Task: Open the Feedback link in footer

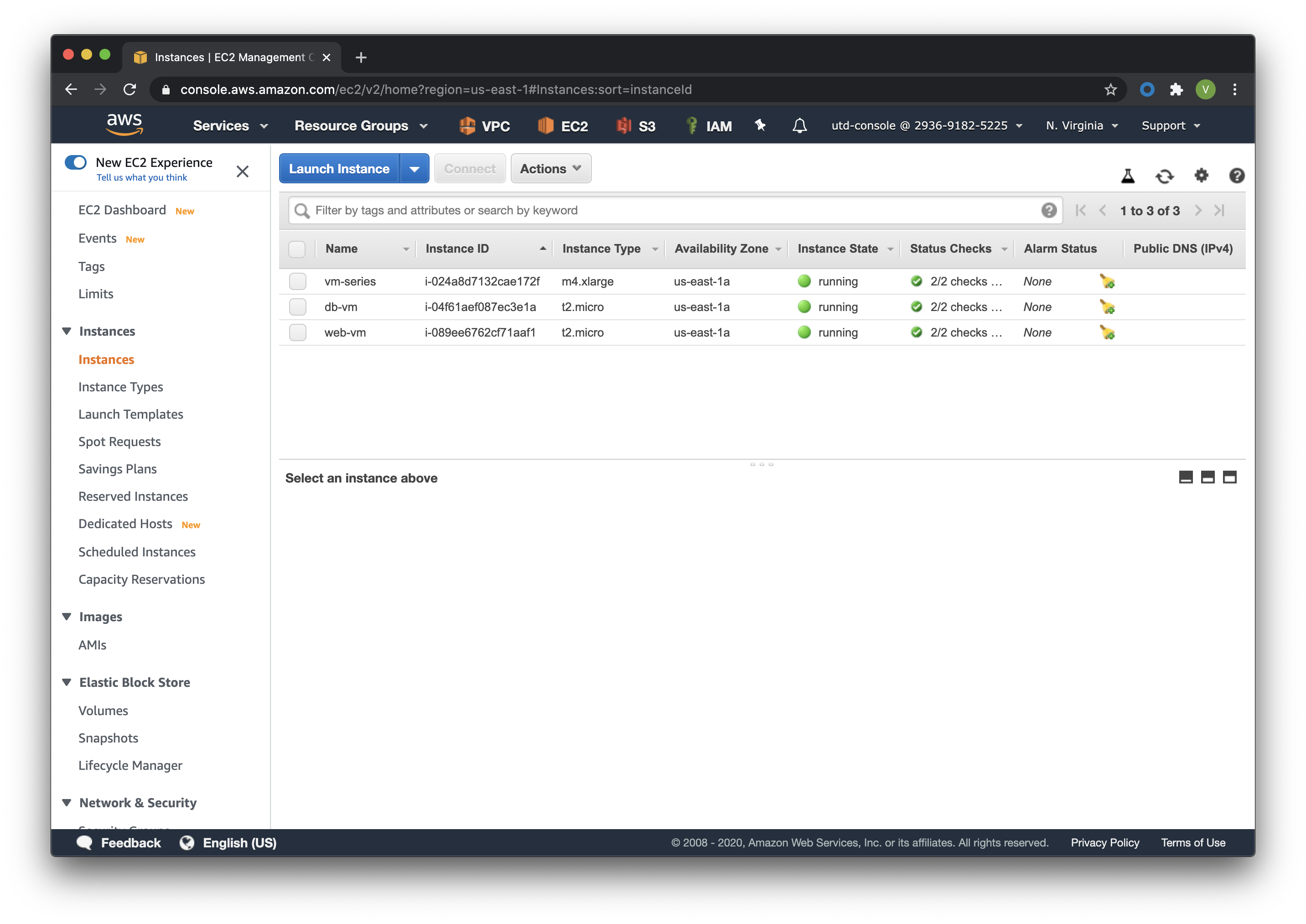Action: 119,843
